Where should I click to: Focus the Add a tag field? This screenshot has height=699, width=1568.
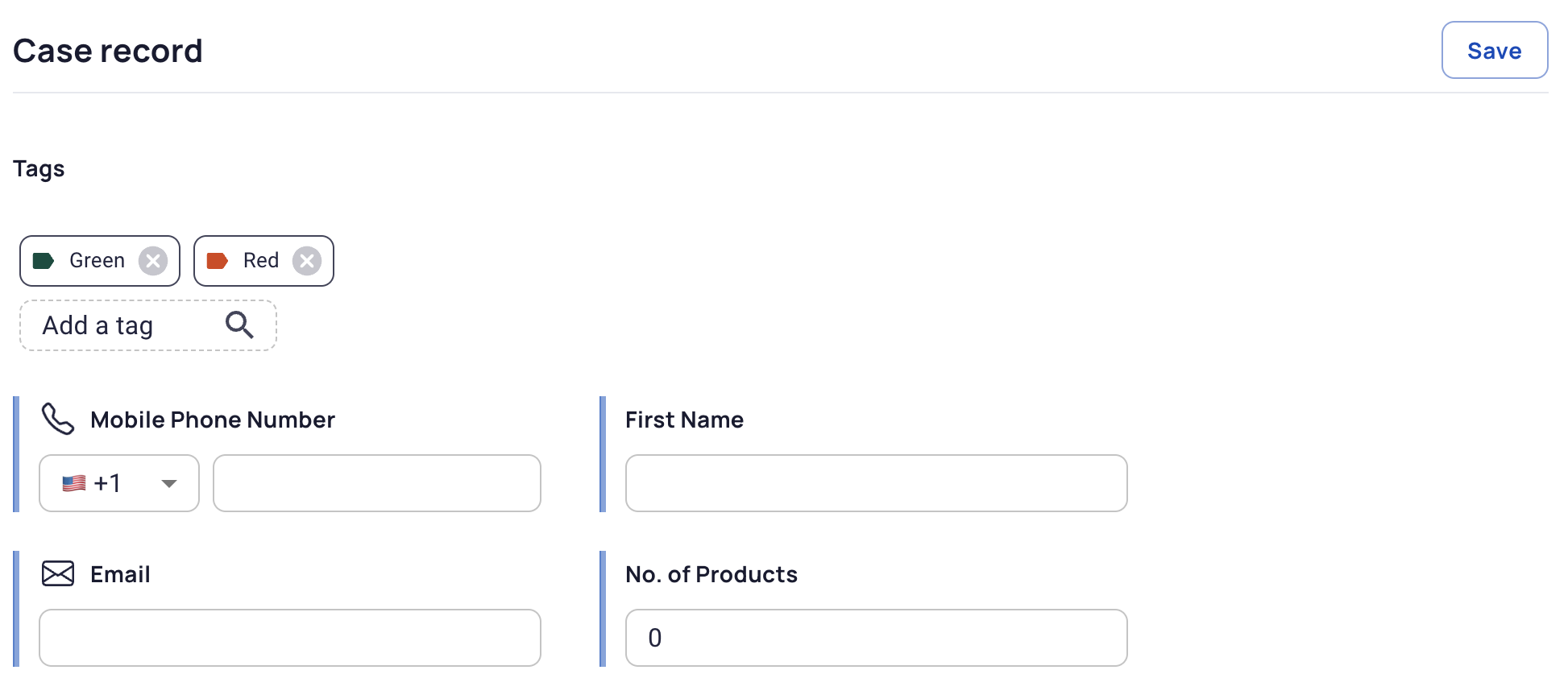coord(148,325)
